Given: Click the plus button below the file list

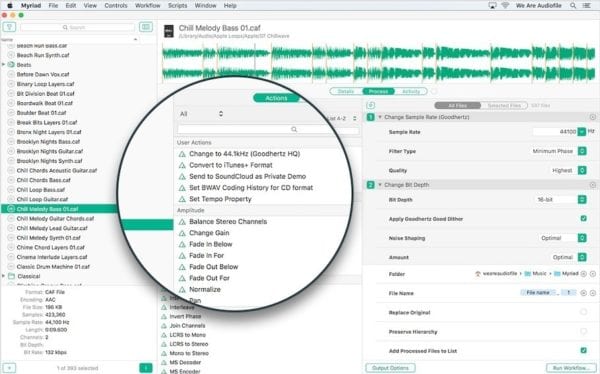Looking at the screenshot, I should (9, 368).
